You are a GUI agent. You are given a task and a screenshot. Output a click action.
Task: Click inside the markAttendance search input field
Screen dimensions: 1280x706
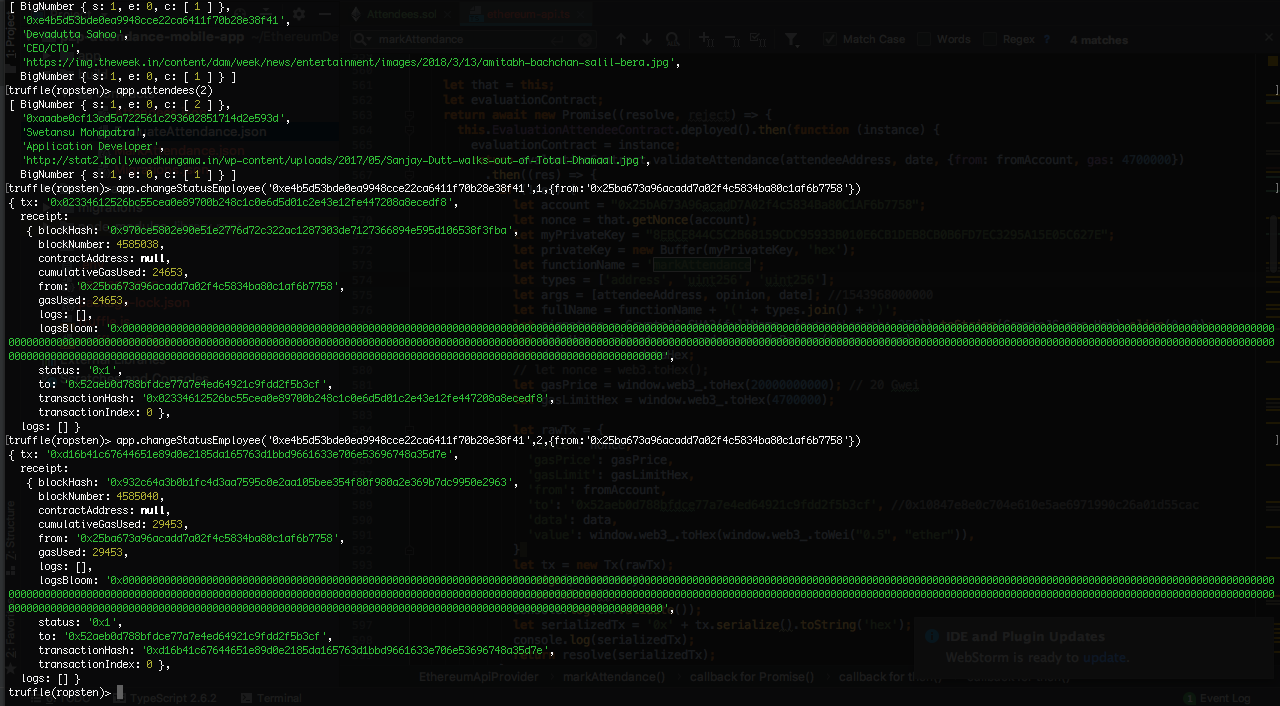click(x=450, y=39)
